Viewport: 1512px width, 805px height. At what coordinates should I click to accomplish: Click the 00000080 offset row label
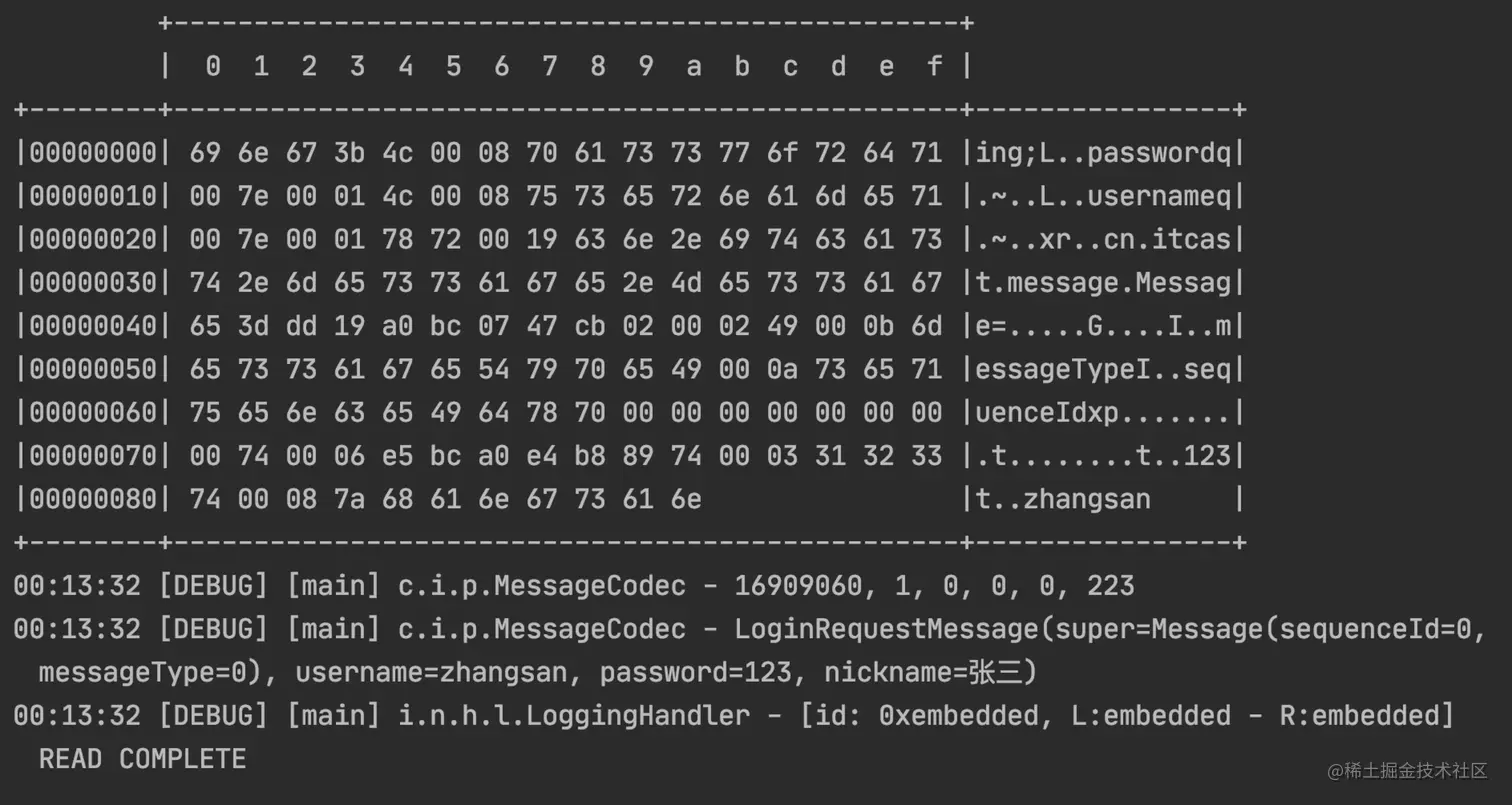[93, 498]
